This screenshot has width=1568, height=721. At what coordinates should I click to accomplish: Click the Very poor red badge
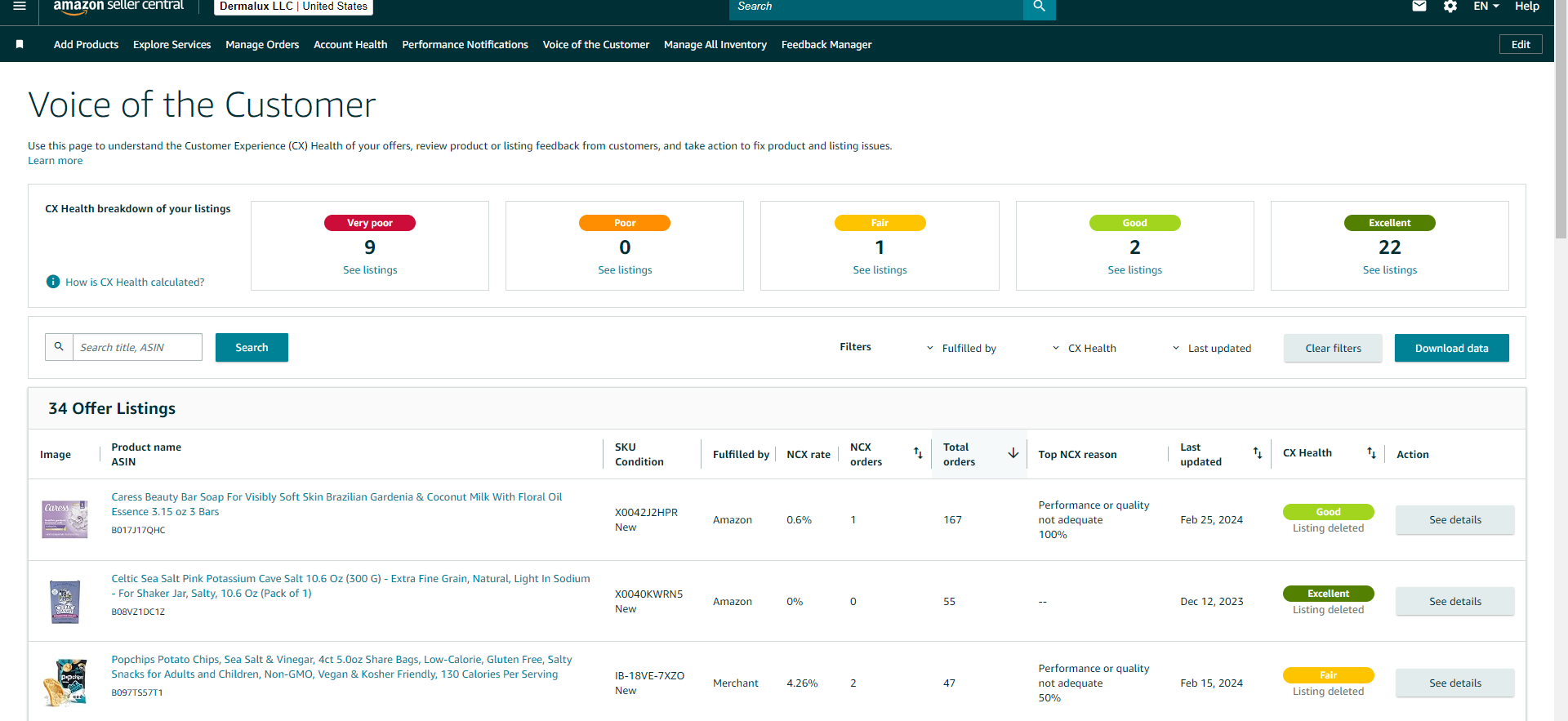coord(370,223)
